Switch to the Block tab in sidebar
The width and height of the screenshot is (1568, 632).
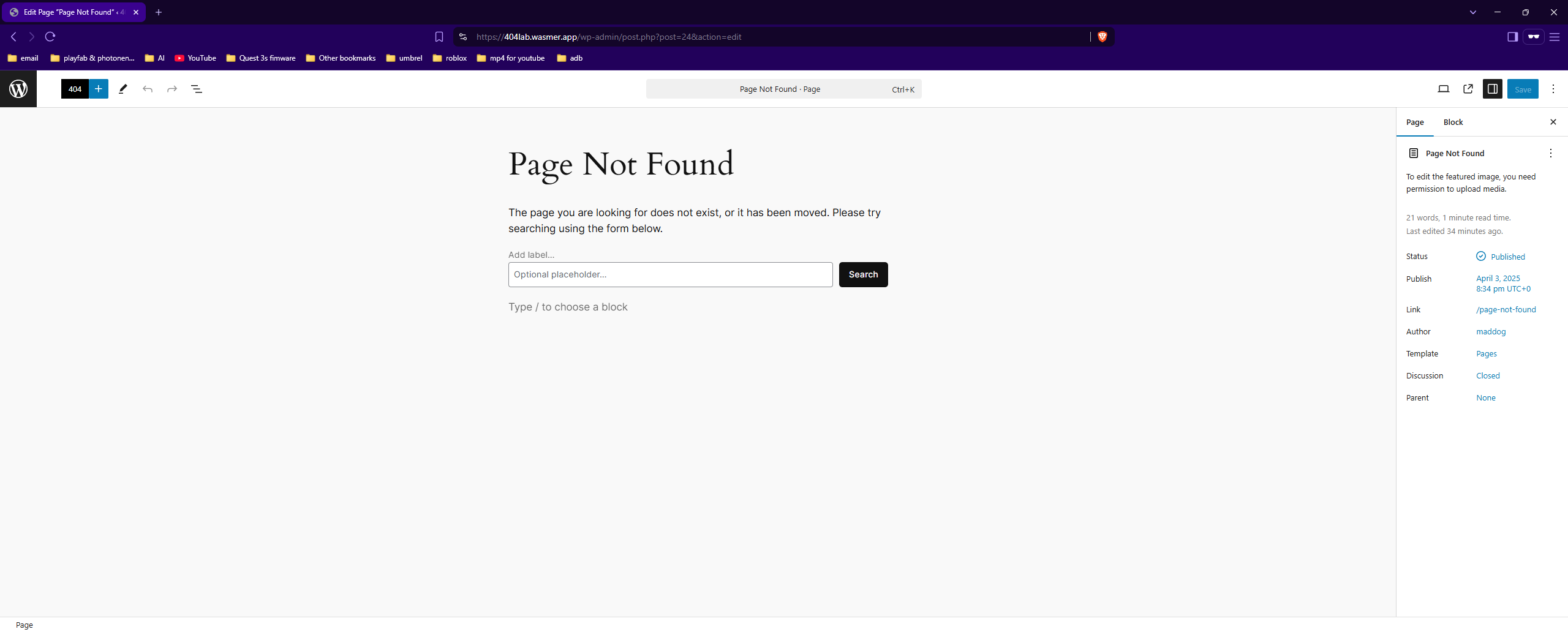tap(1453, 122)
